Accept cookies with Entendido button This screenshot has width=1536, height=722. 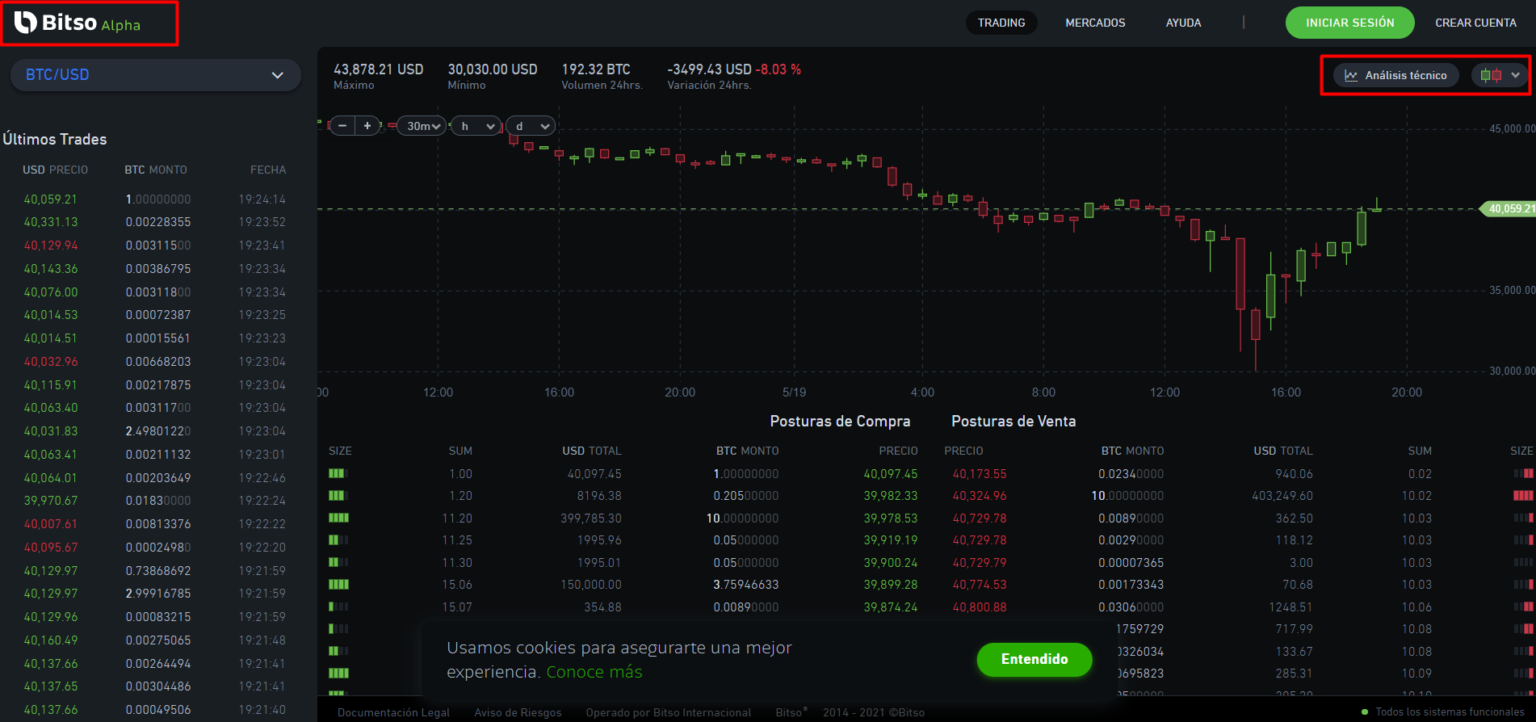1034,659
